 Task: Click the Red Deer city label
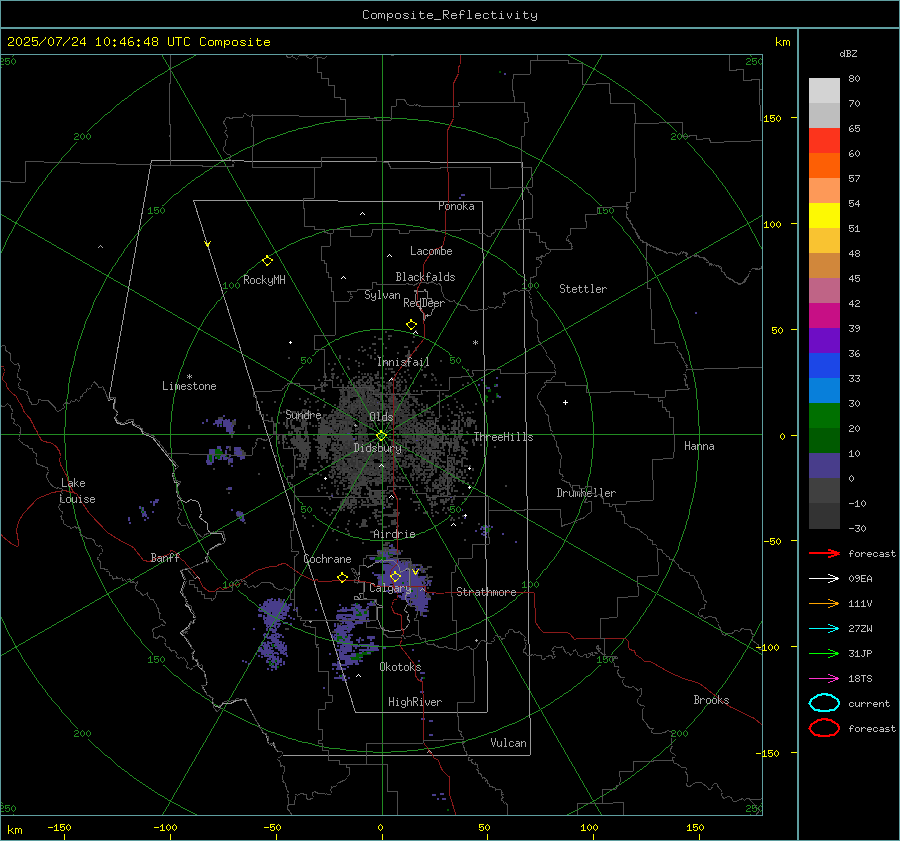(x=424, y=303)
